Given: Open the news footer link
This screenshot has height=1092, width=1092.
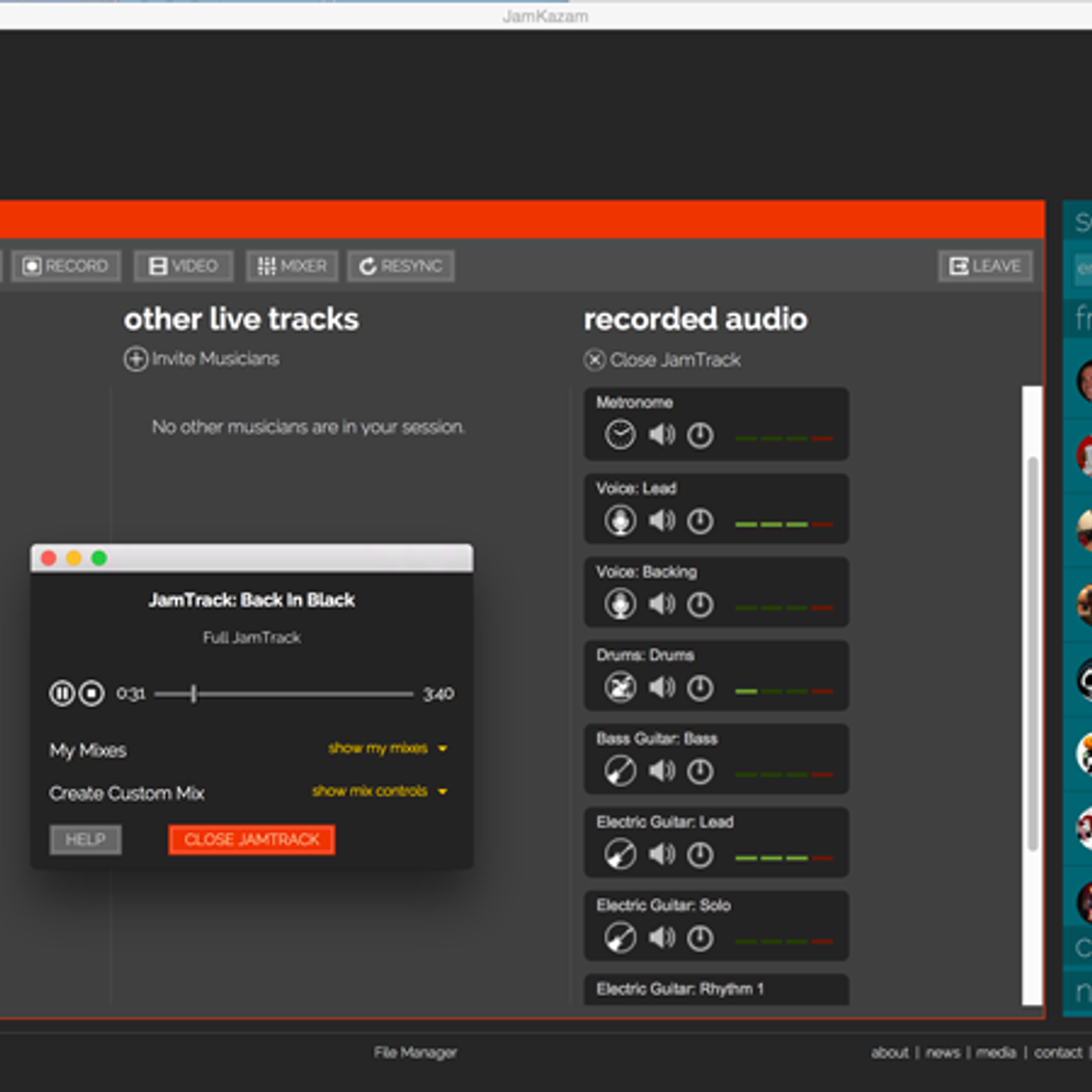Looking at the screenshot, I should pyautogui.click(x=943, y=1052).
